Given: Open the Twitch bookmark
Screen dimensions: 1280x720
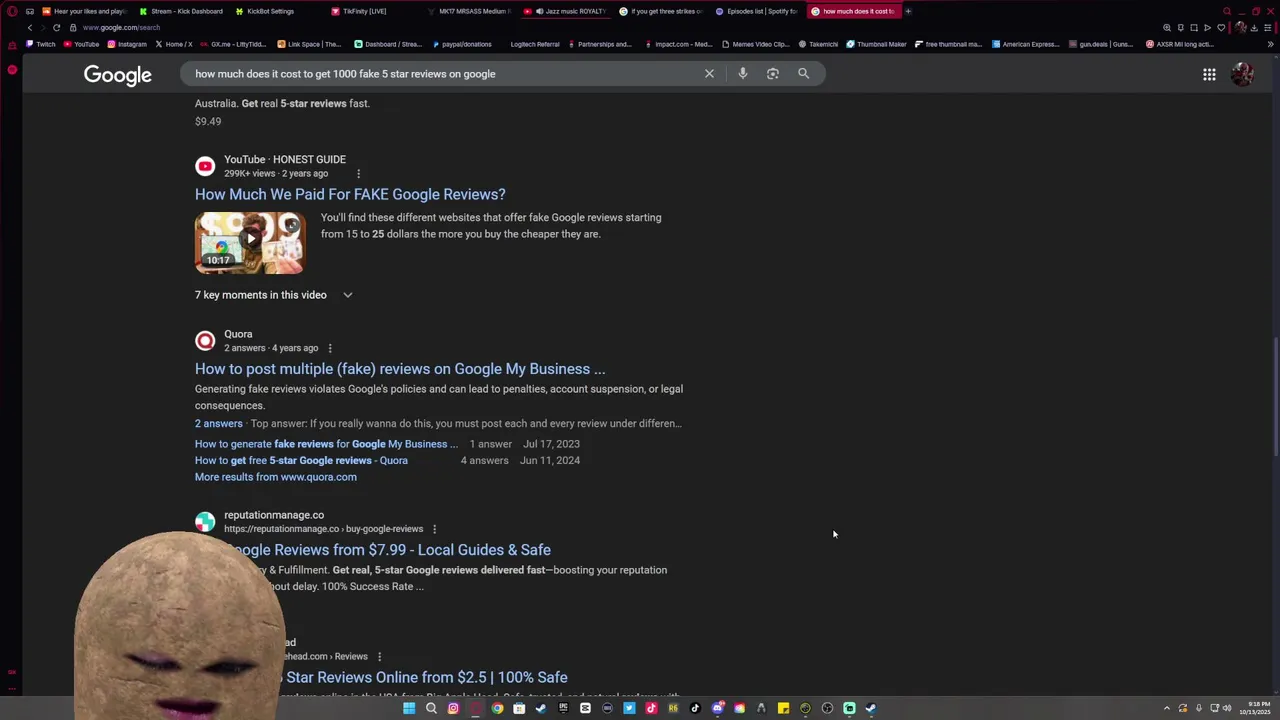Looking at the screenshot, I should coord(41,44).
